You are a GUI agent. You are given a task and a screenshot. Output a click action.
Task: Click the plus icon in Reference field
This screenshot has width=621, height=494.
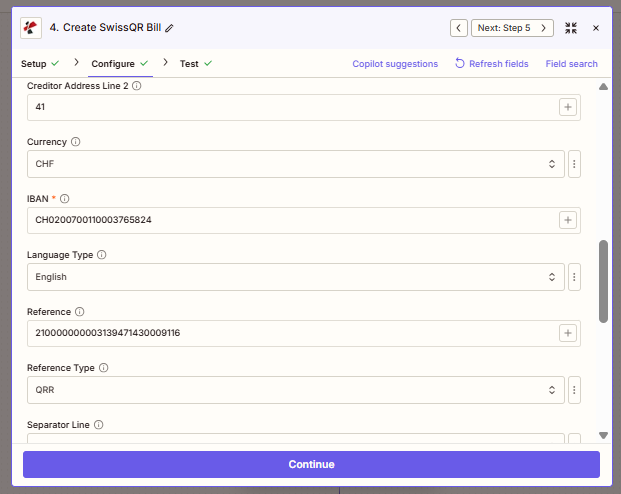[567, 333]
